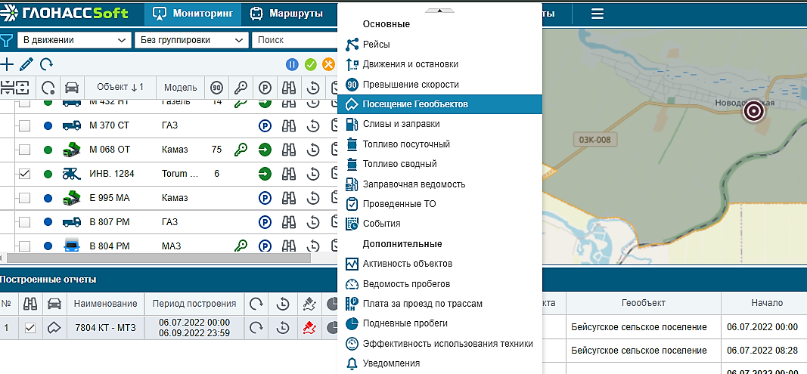Image resolution: width=807 pixels, height=374 pixels.
Task: Select Топливо посуточный report
Action: (x=439, y=144)
